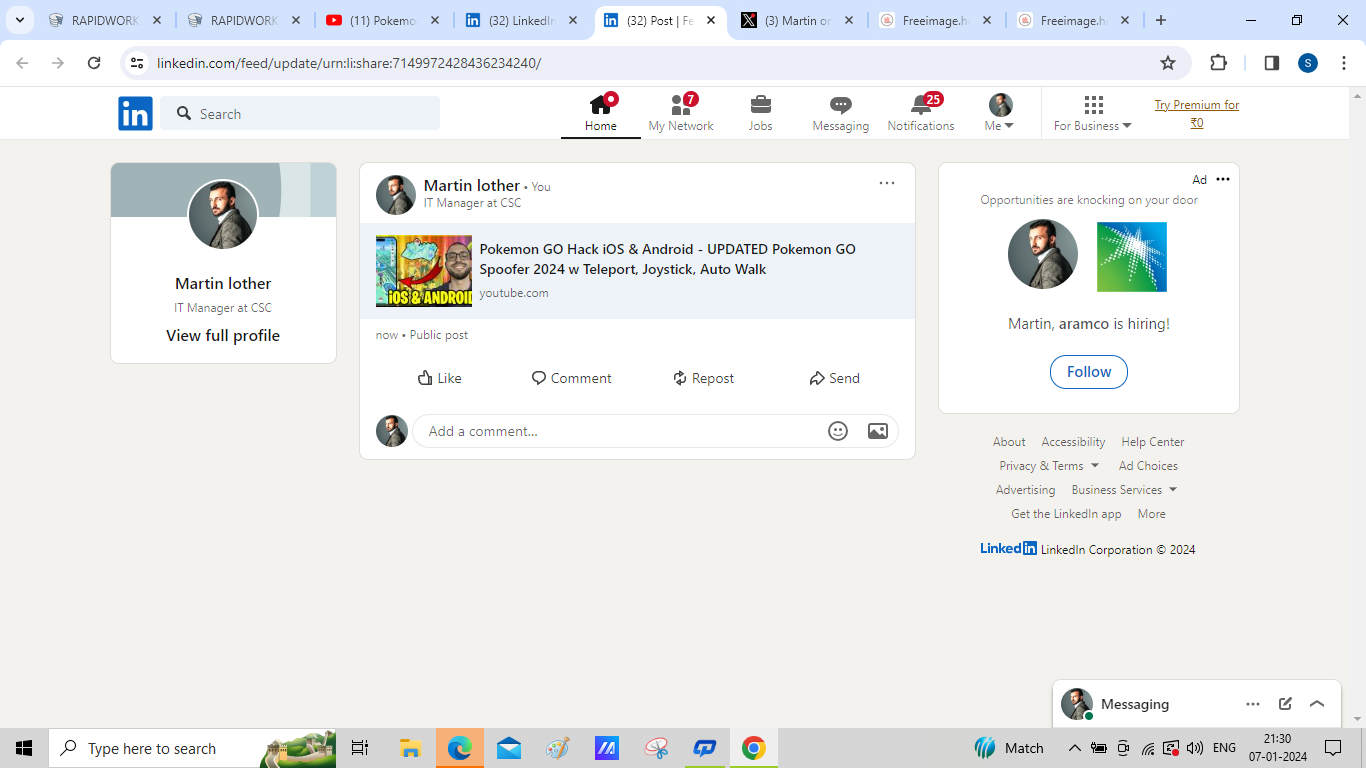Open File Explorer from the taskbar

point(410,748)
